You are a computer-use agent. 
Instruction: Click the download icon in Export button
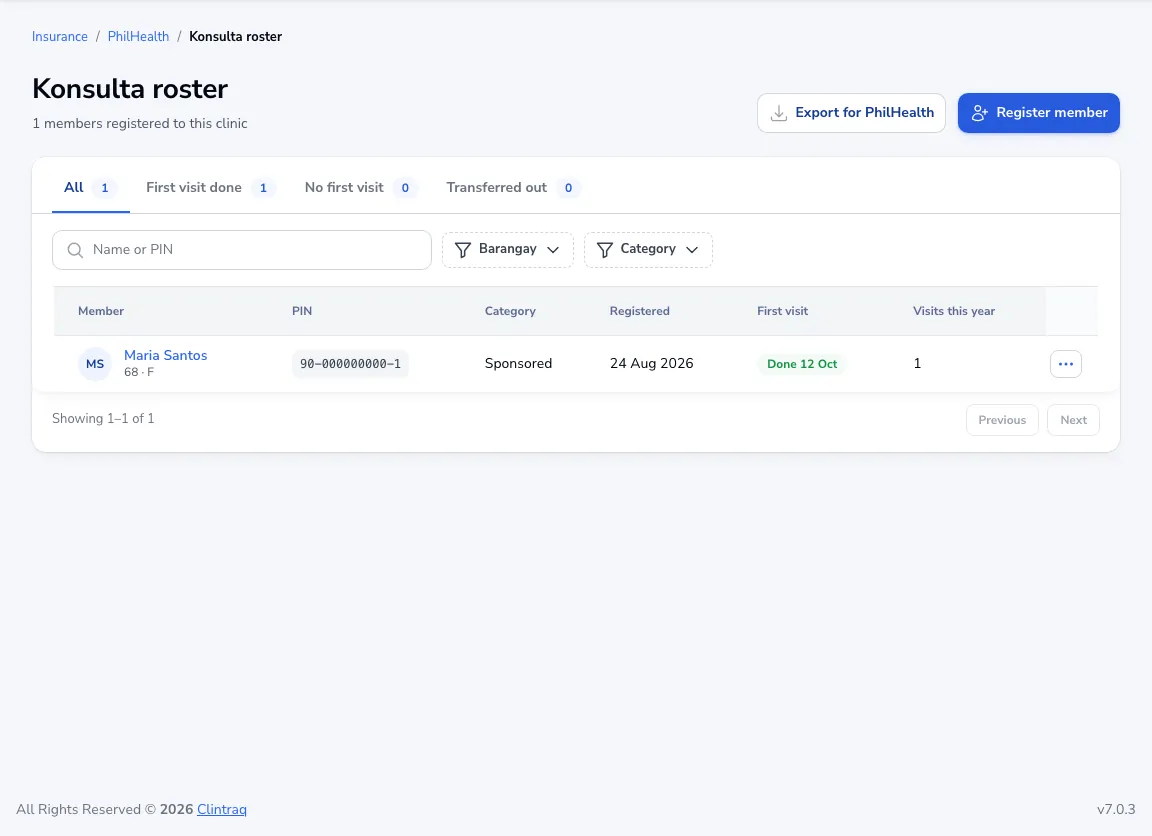pyautogui.click(x=779, y=113)
